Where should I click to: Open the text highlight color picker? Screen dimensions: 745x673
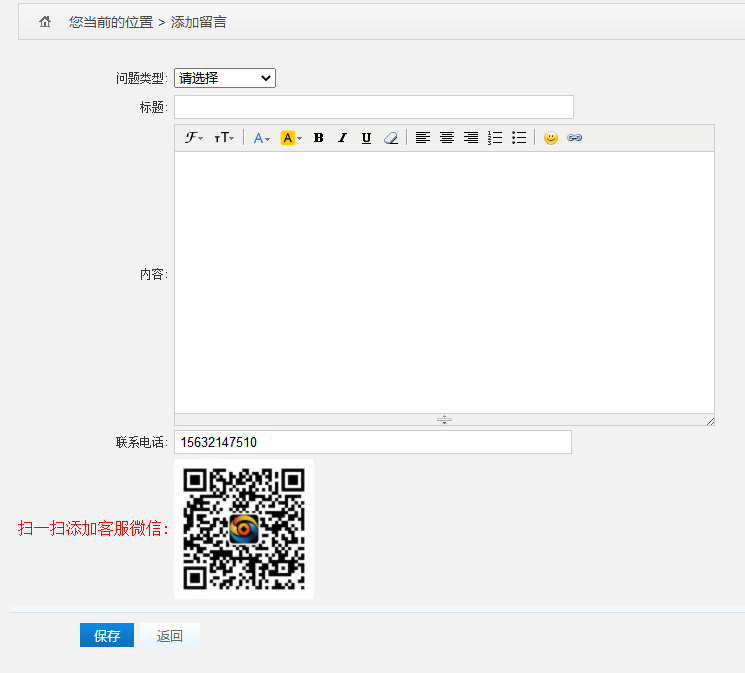(x=291, y=138)
